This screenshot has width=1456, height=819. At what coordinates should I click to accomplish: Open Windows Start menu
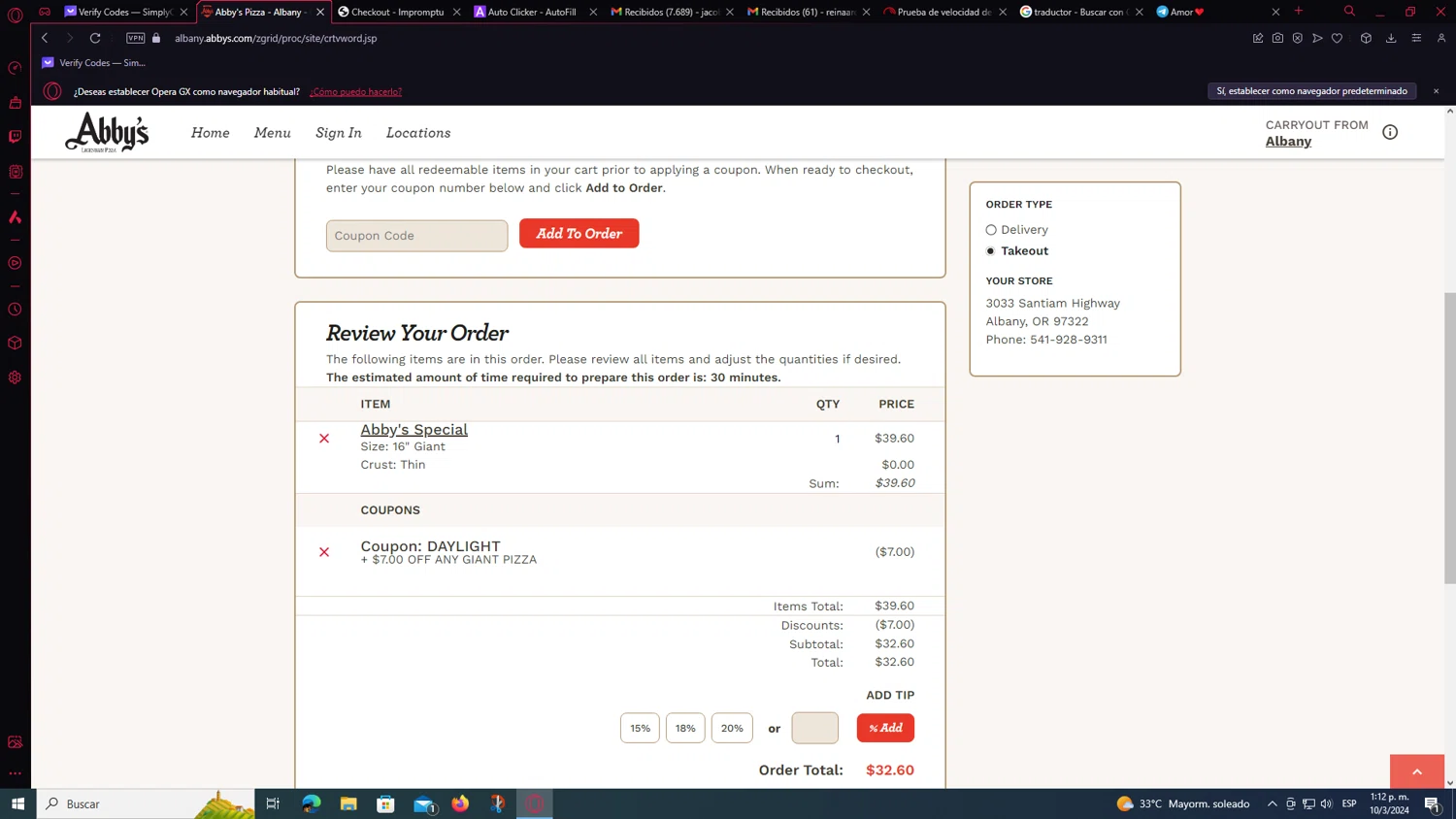(17, 803)
